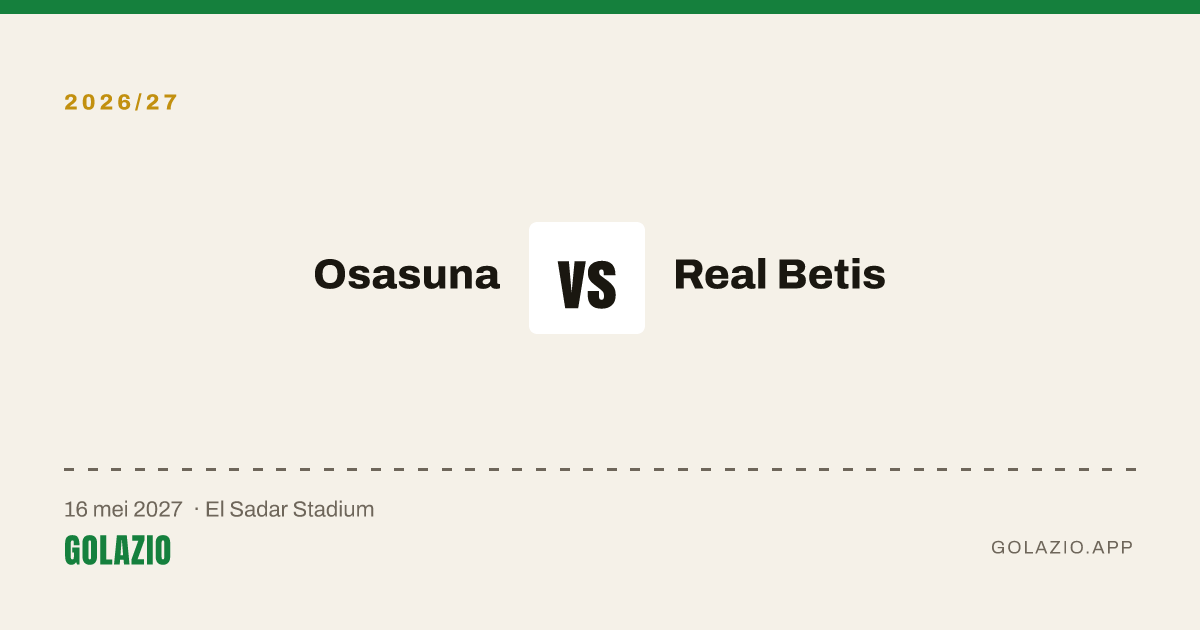Click the dot separator before El Sadar
Screen dimensions: 1200x630
point(196,509)
